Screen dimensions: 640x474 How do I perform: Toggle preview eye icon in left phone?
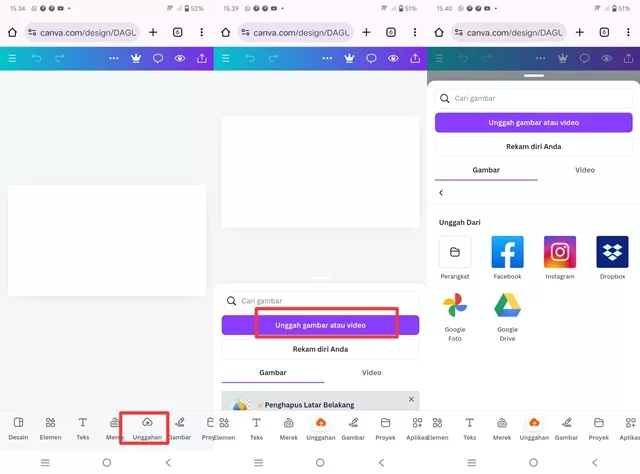coord(180,58)
